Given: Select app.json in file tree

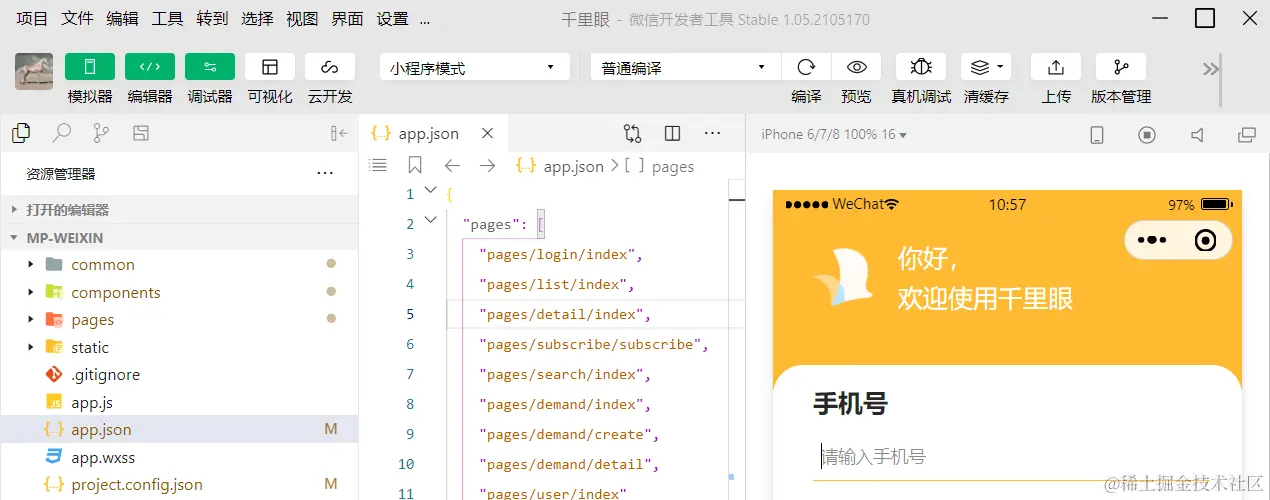Looking at the screenshot, I should coord(180,429).
